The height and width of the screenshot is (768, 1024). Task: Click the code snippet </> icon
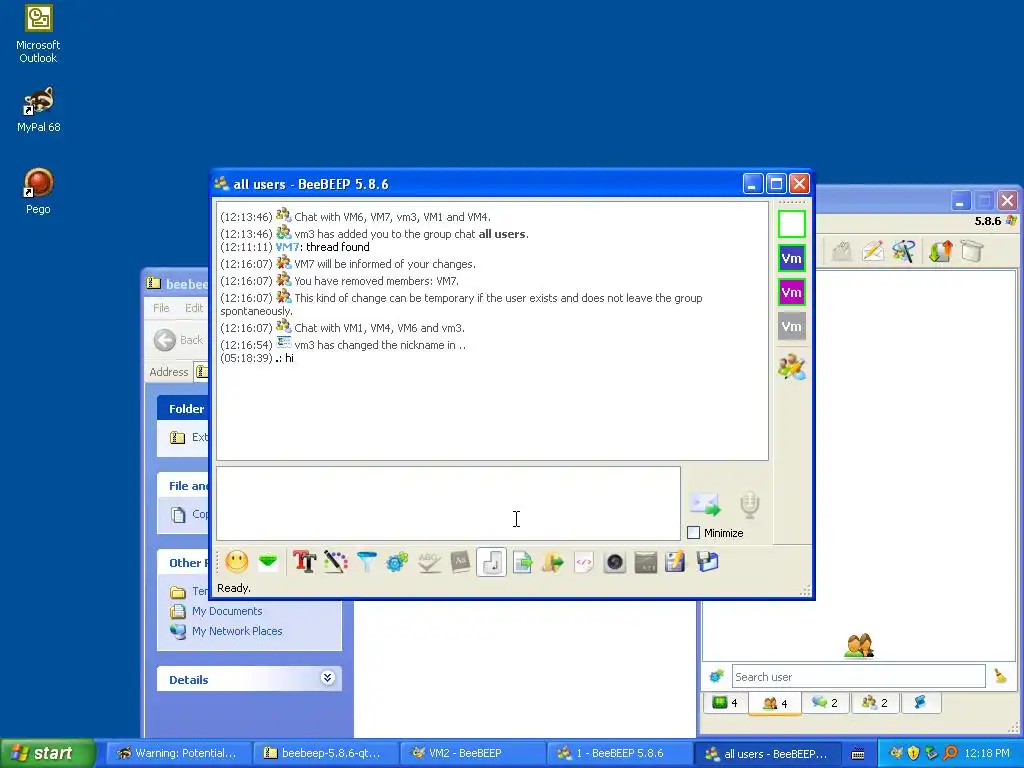pyautogui.click(x=584, y=562)
